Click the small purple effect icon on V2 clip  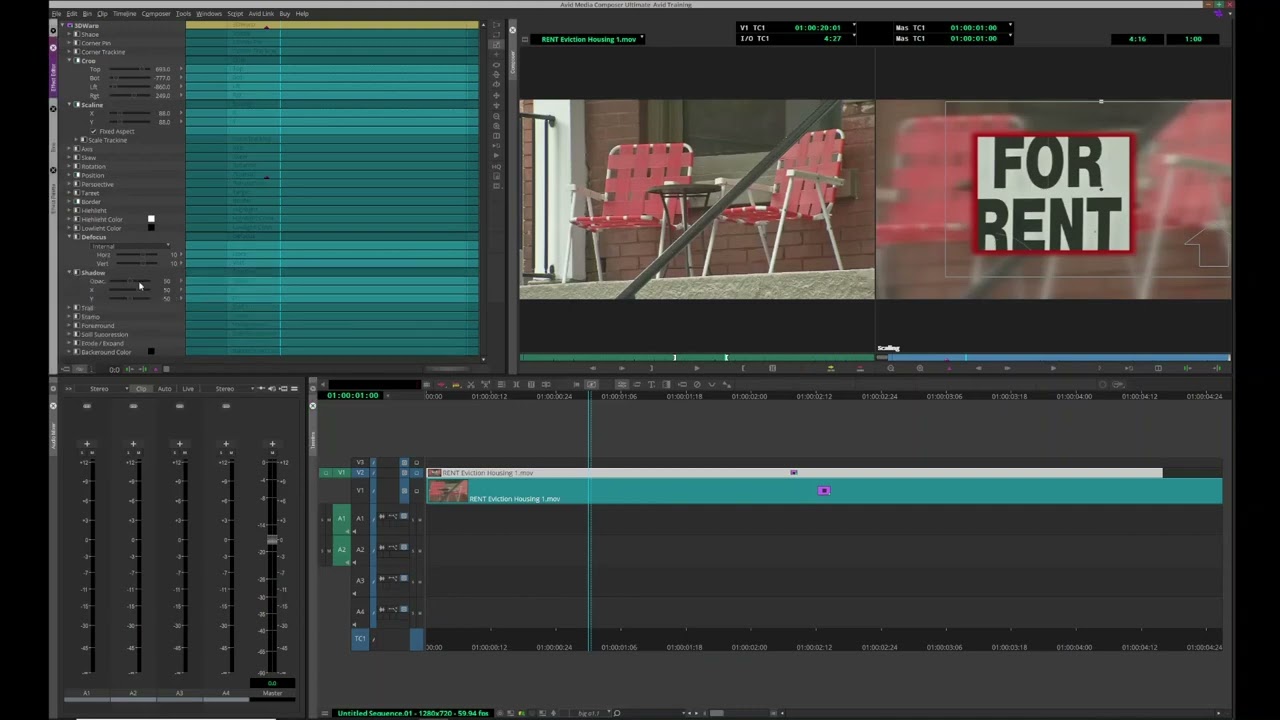pyautogui.click(x=794, y=473)
